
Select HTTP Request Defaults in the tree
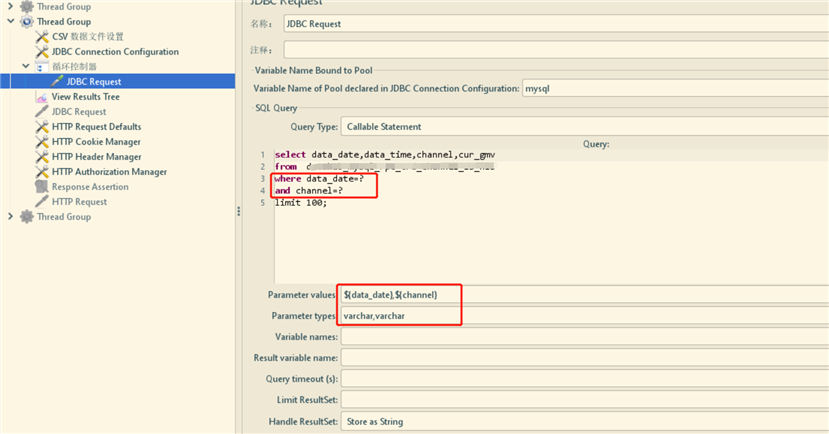pyautogui.click(x=97, y=127)
